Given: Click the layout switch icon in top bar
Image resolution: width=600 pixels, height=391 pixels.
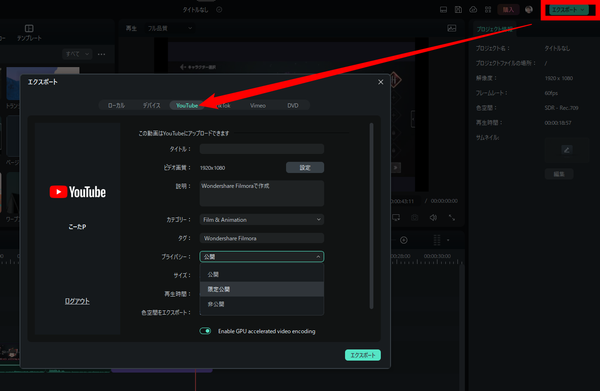Looking at the screenshot, I should (x=443, y=10).
